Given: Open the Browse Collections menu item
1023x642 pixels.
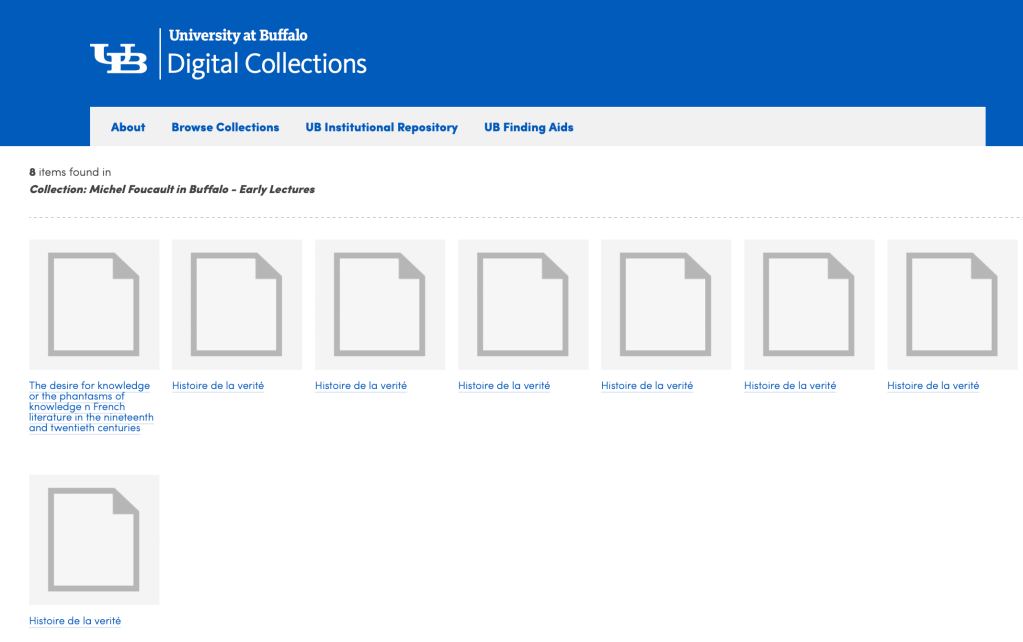Looking at the screenshot, I should (225, 127).
